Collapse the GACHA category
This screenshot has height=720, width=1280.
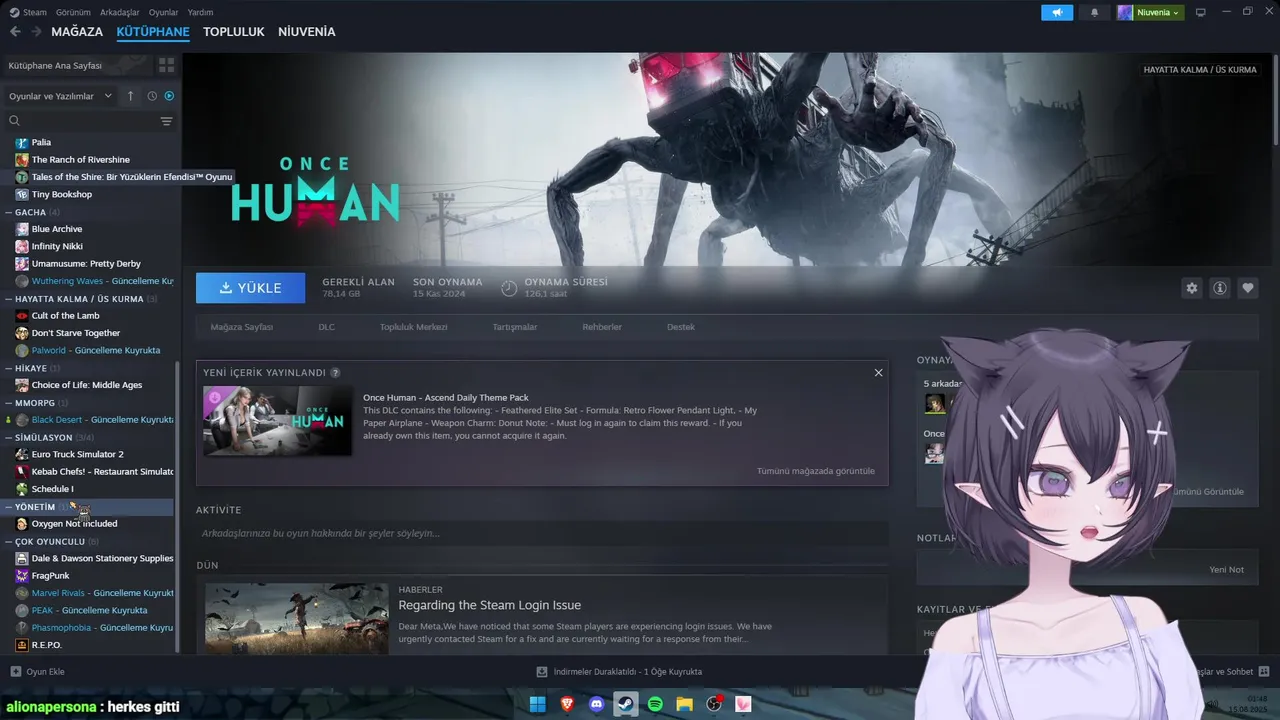[9, 212]
